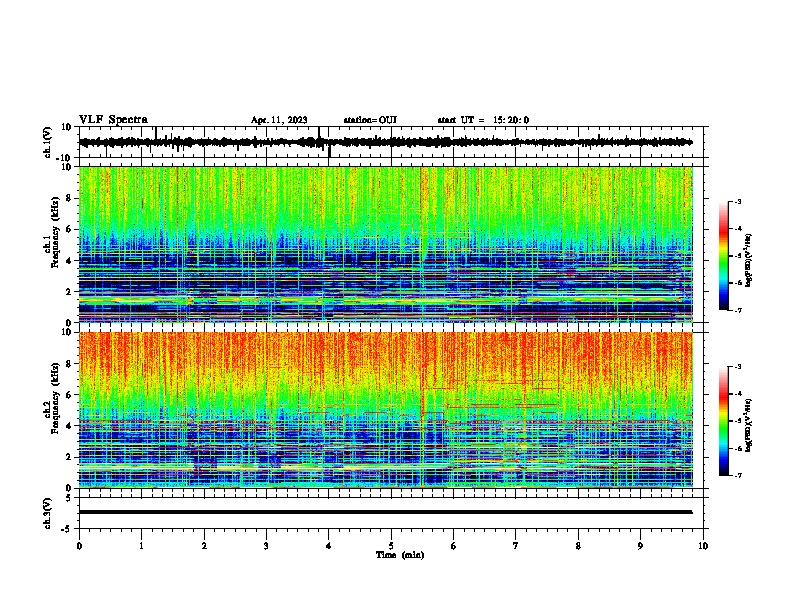Image resolution: width=792 pixels, height=612 pixels.
Task: Click the time axis tick label "1"
Action: (141, 546)
